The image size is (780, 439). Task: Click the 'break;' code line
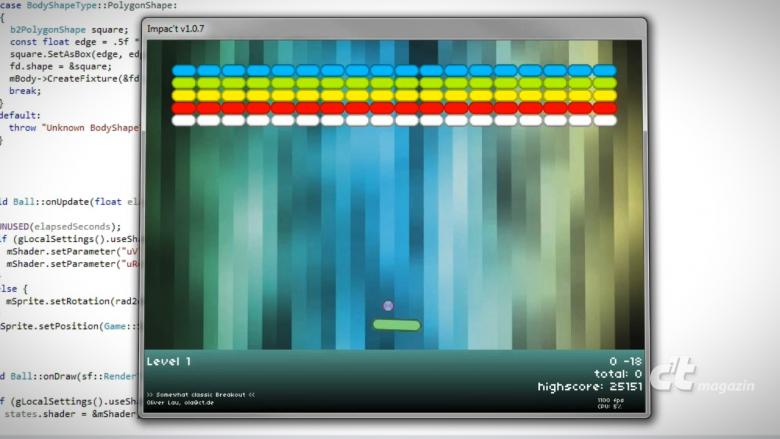(25, 91)
